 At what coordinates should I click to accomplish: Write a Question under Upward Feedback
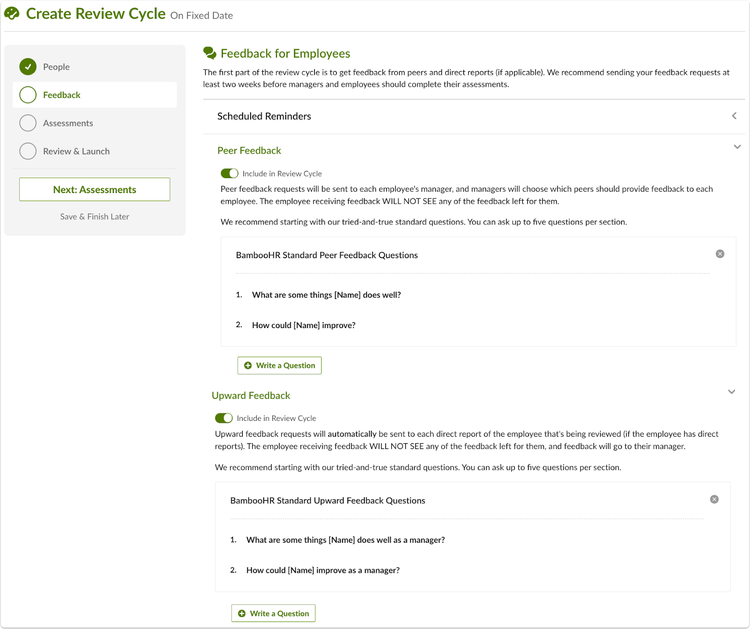point(274,613)
